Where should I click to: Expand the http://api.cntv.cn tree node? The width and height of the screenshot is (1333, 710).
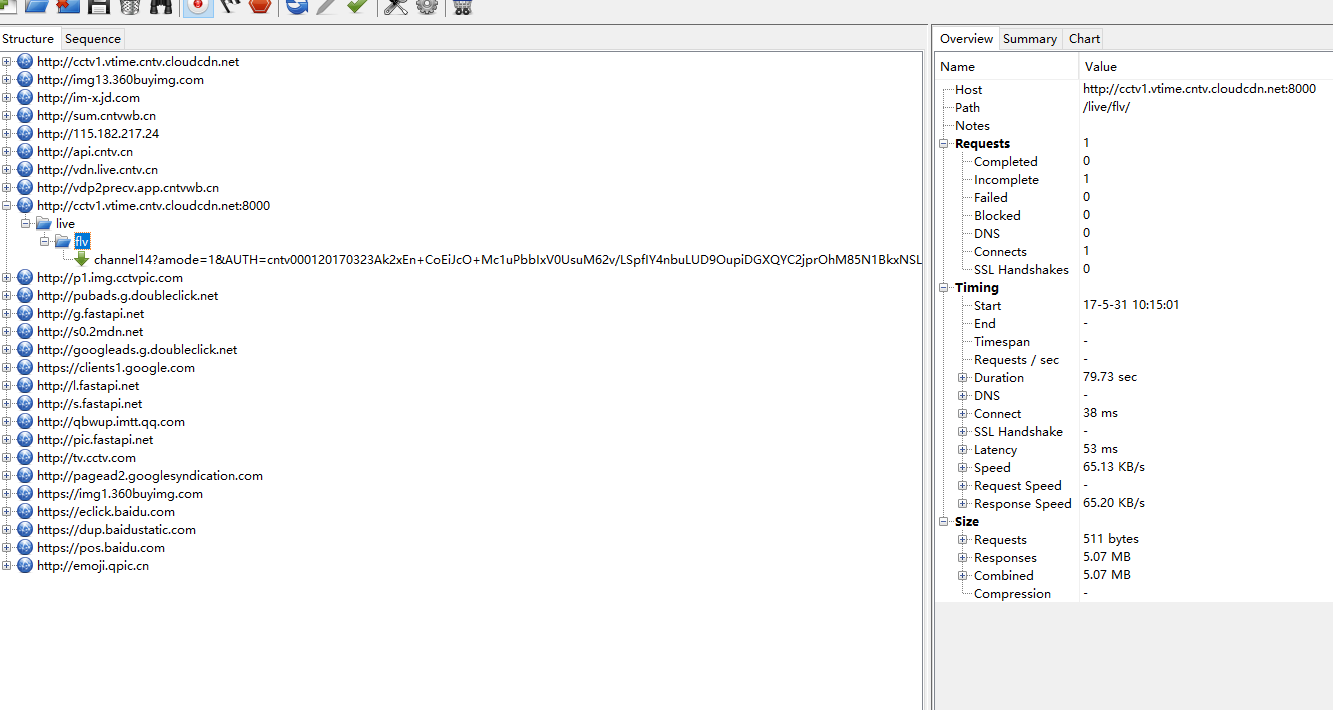(x=7, y=152)
